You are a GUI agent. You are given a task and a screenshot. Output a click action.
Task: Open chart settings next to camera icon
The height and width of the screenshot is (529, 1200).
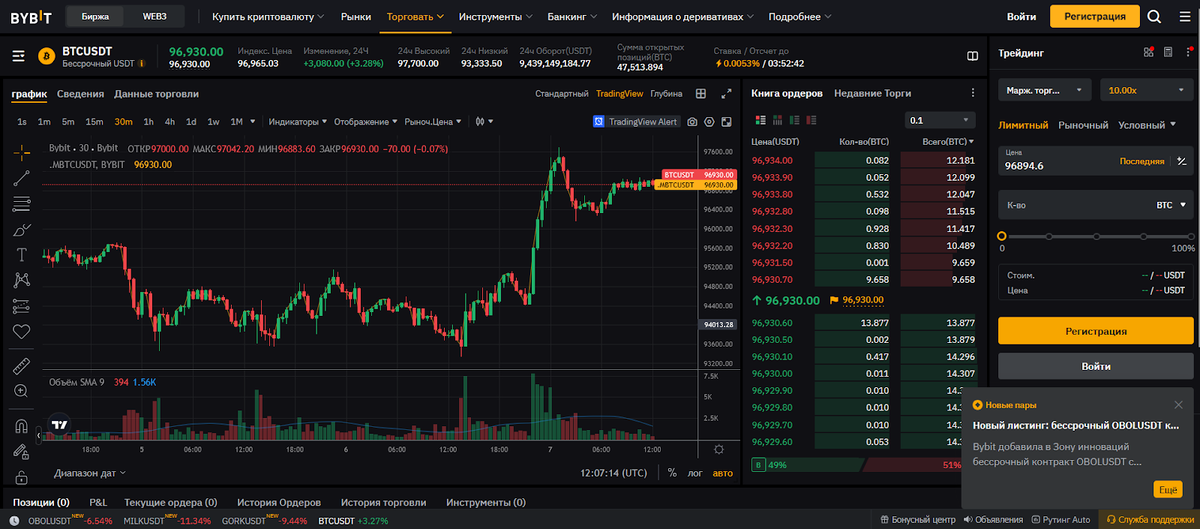point(709,122)
